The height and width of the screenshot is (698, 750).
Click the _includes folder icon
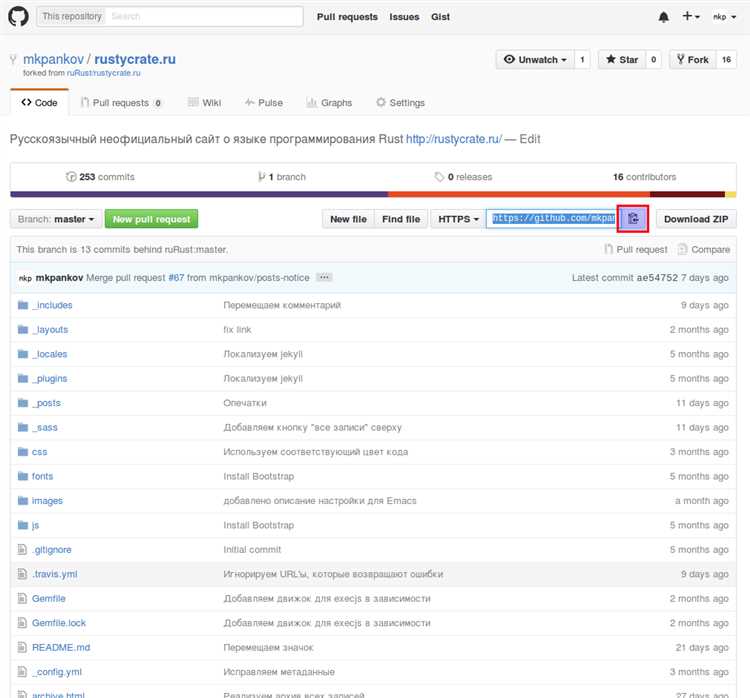22,305
